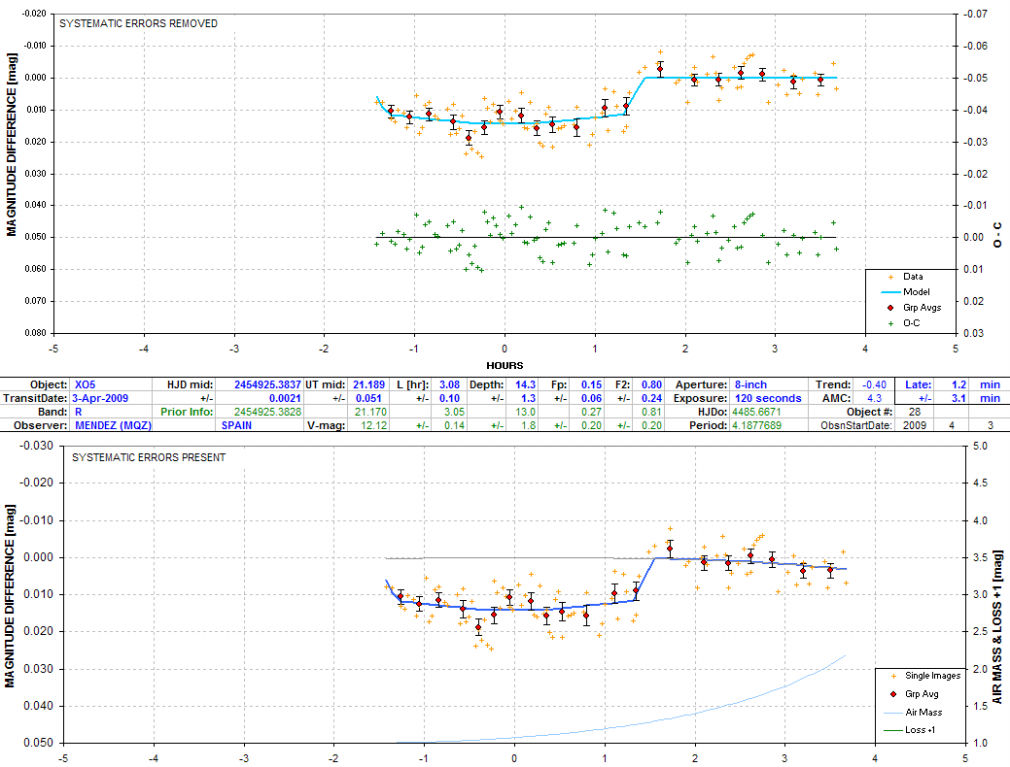The image size is (1010, 767).
Task: Click the prior Fp value '0.27'
Action: click(x=591, y=412)
